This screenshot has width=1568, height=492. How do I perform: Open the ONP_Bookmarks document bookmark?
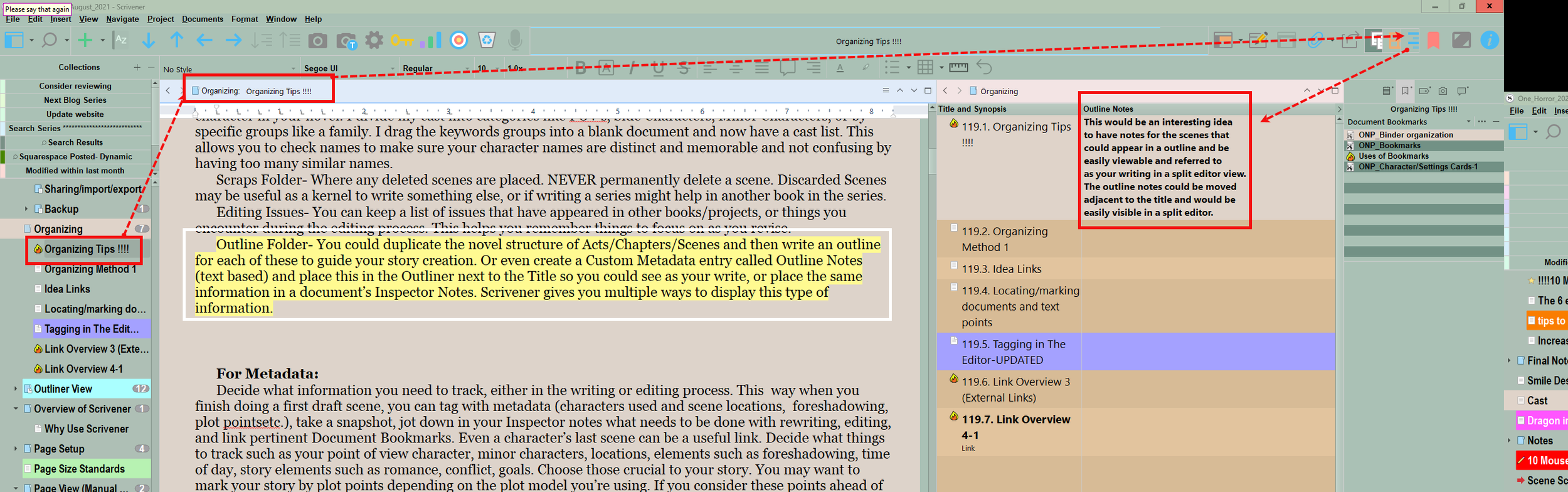pyautogui.click(x=1424, y=146)
